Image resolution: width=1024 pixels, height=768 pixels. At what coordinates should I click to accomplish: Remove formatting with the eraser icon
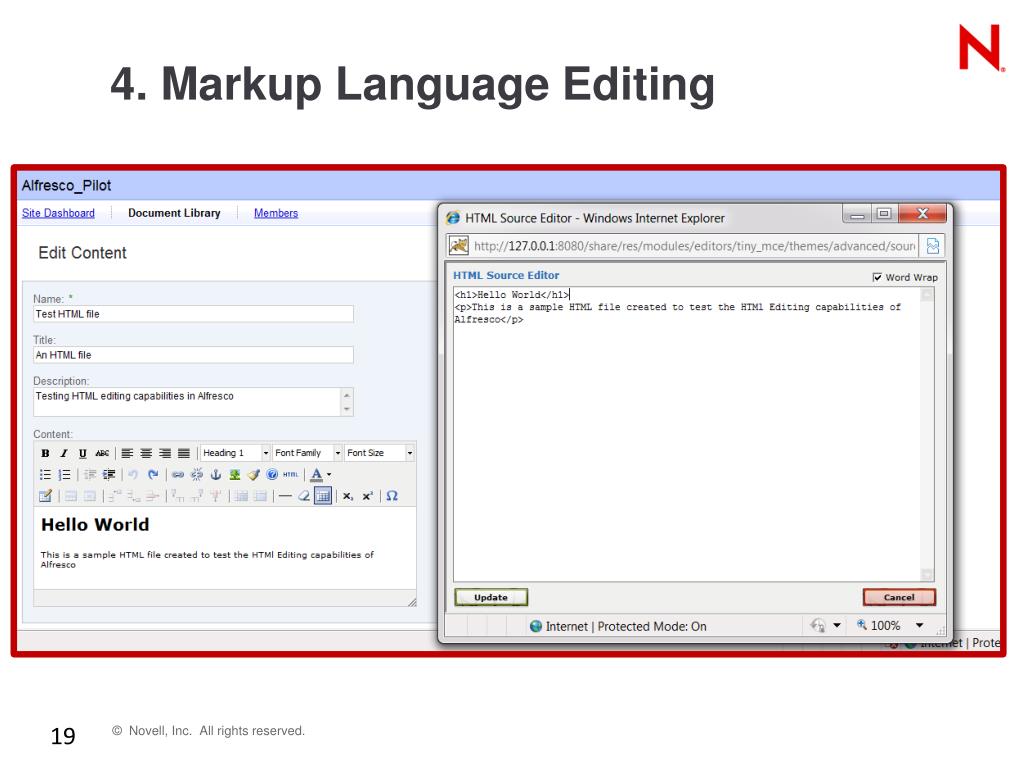(304, 496)
